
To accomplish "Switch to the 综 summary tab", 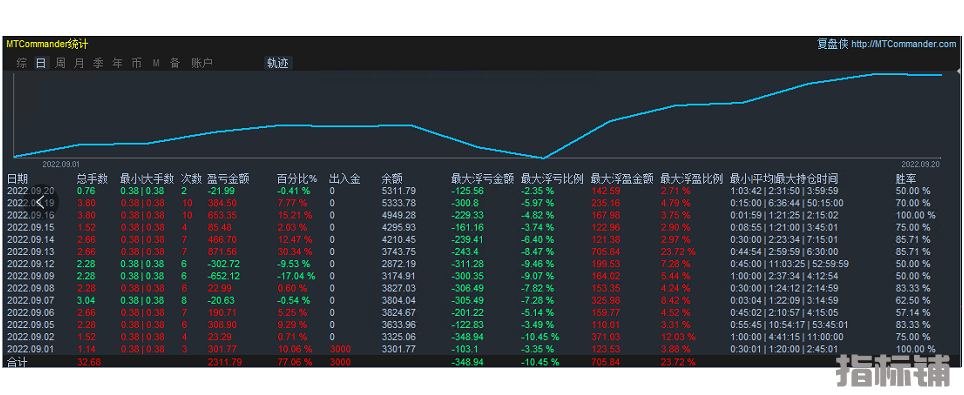I will [x=22, y=63].
